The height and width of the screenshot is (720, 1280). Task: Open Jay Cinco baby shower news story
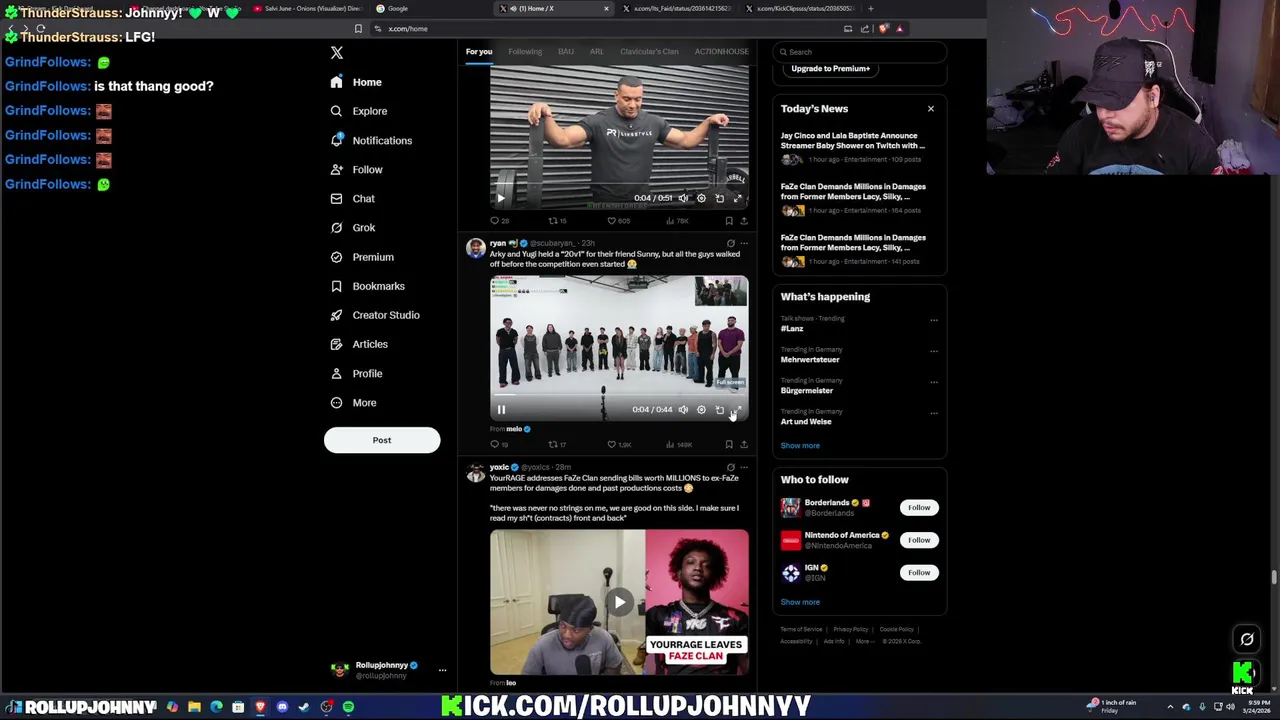(858, 148)
